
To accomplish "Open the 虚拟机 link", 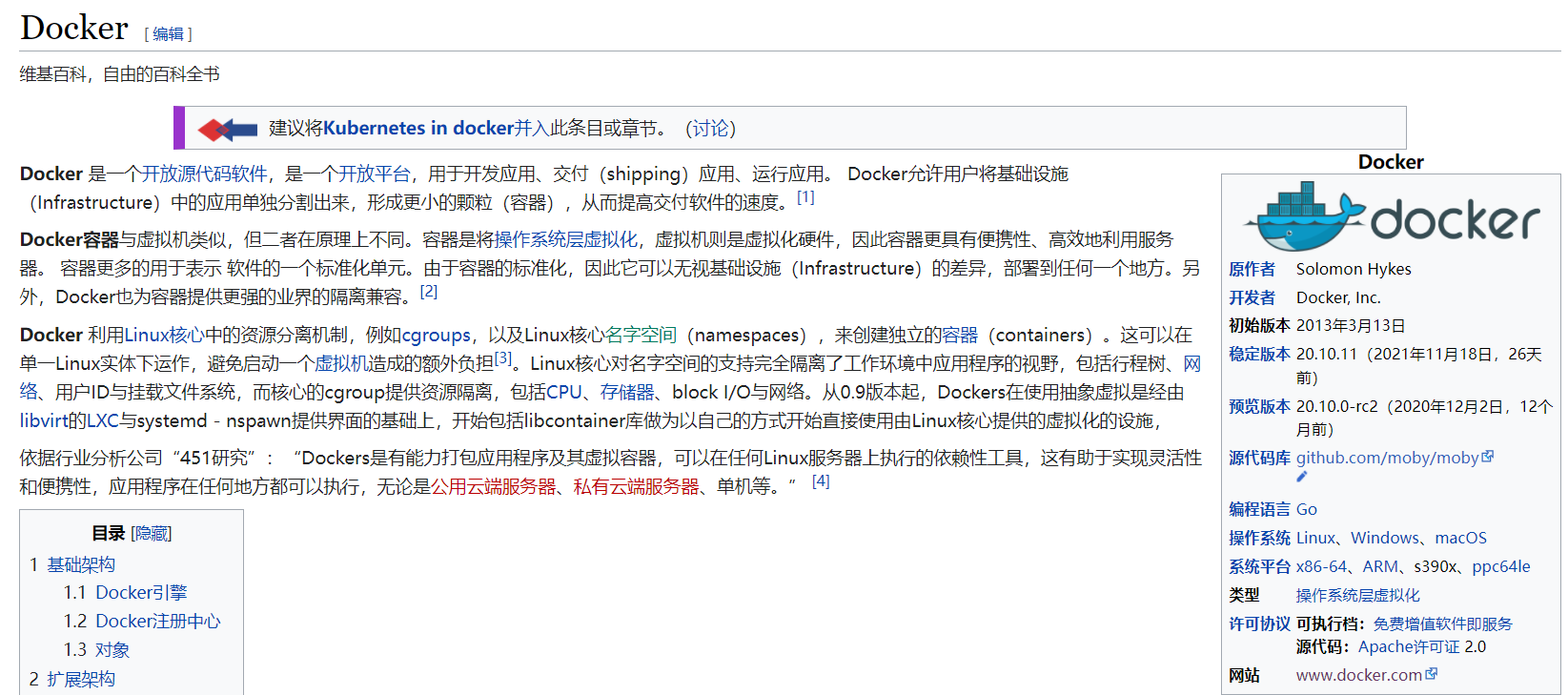I will [341, 364].
